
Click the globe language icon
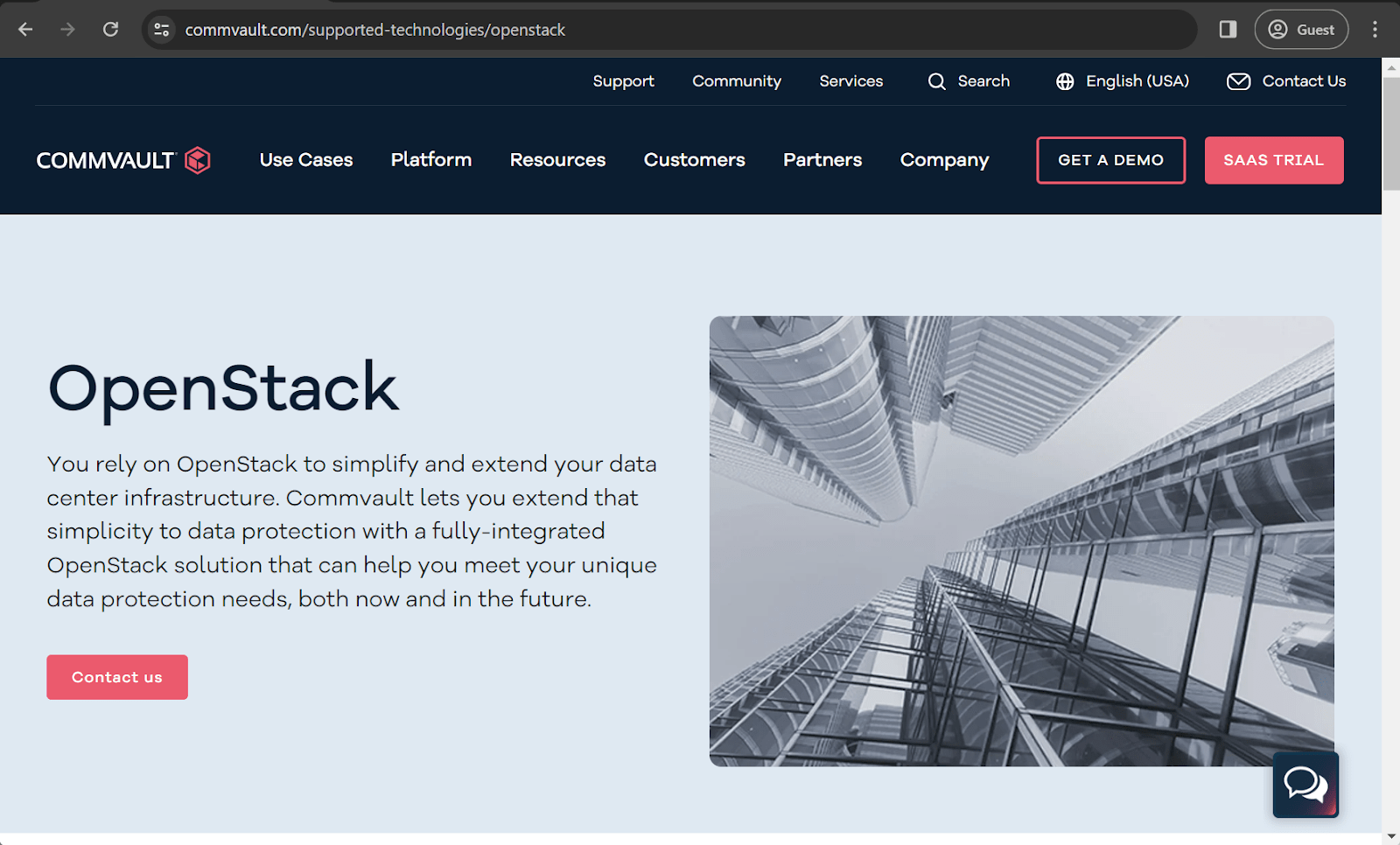1064,81
